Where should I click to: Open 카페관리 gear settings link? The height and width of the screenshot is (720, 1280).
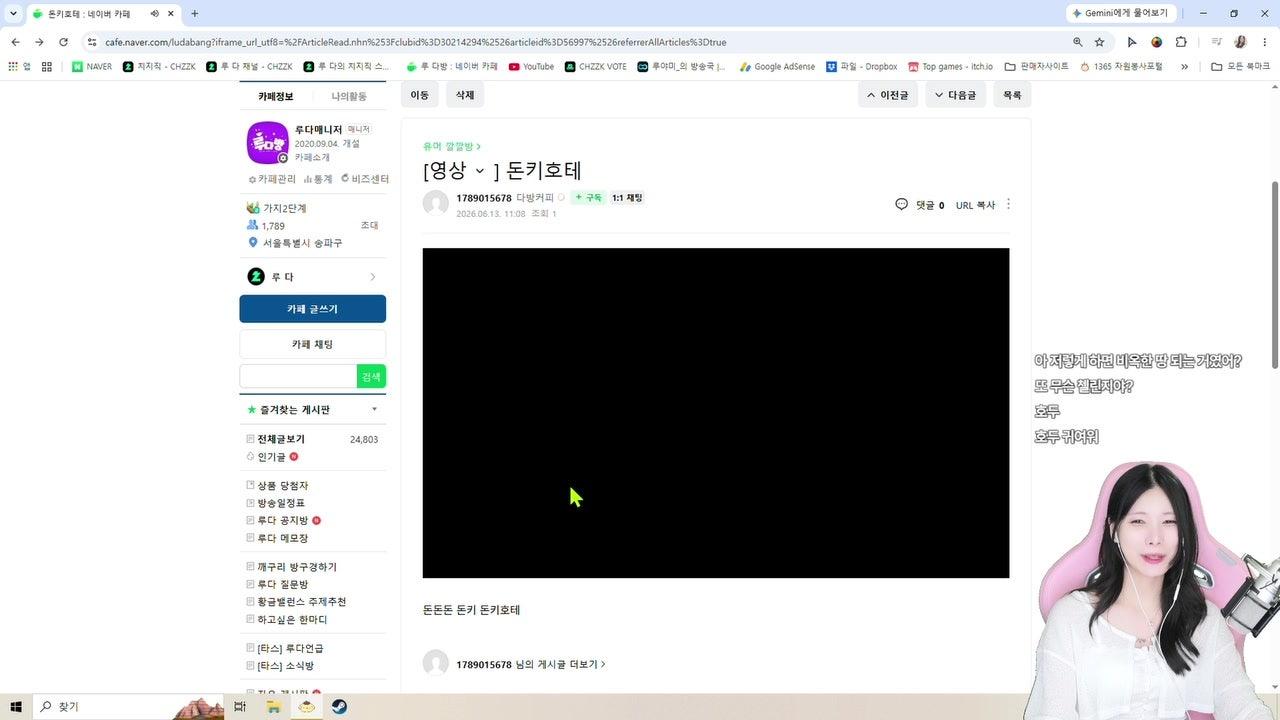point(272,179)
